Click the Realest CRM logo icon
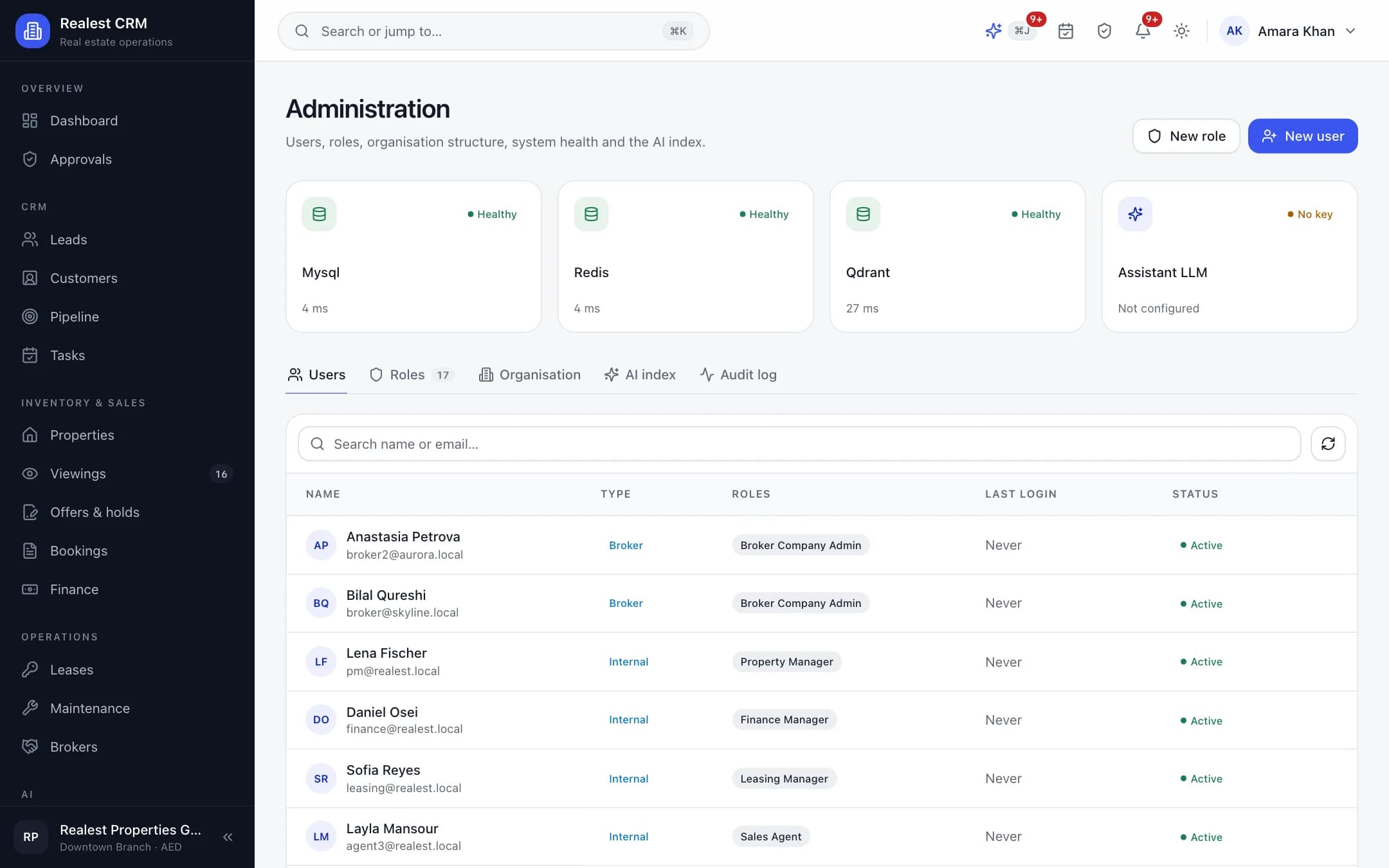Image resolution: width=1389 pixels, height=868 pixels. coord(32,31)
